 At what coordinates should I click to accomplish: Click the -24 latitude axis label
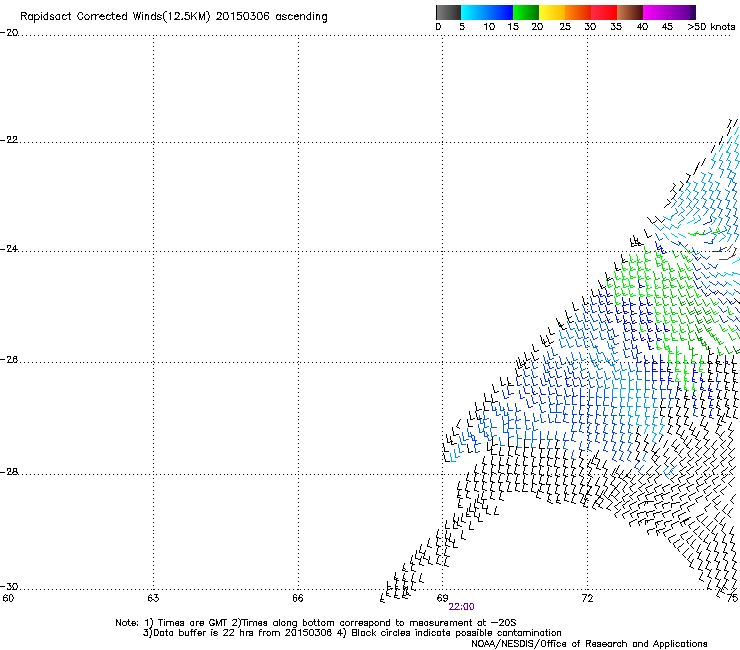point(9,248)
